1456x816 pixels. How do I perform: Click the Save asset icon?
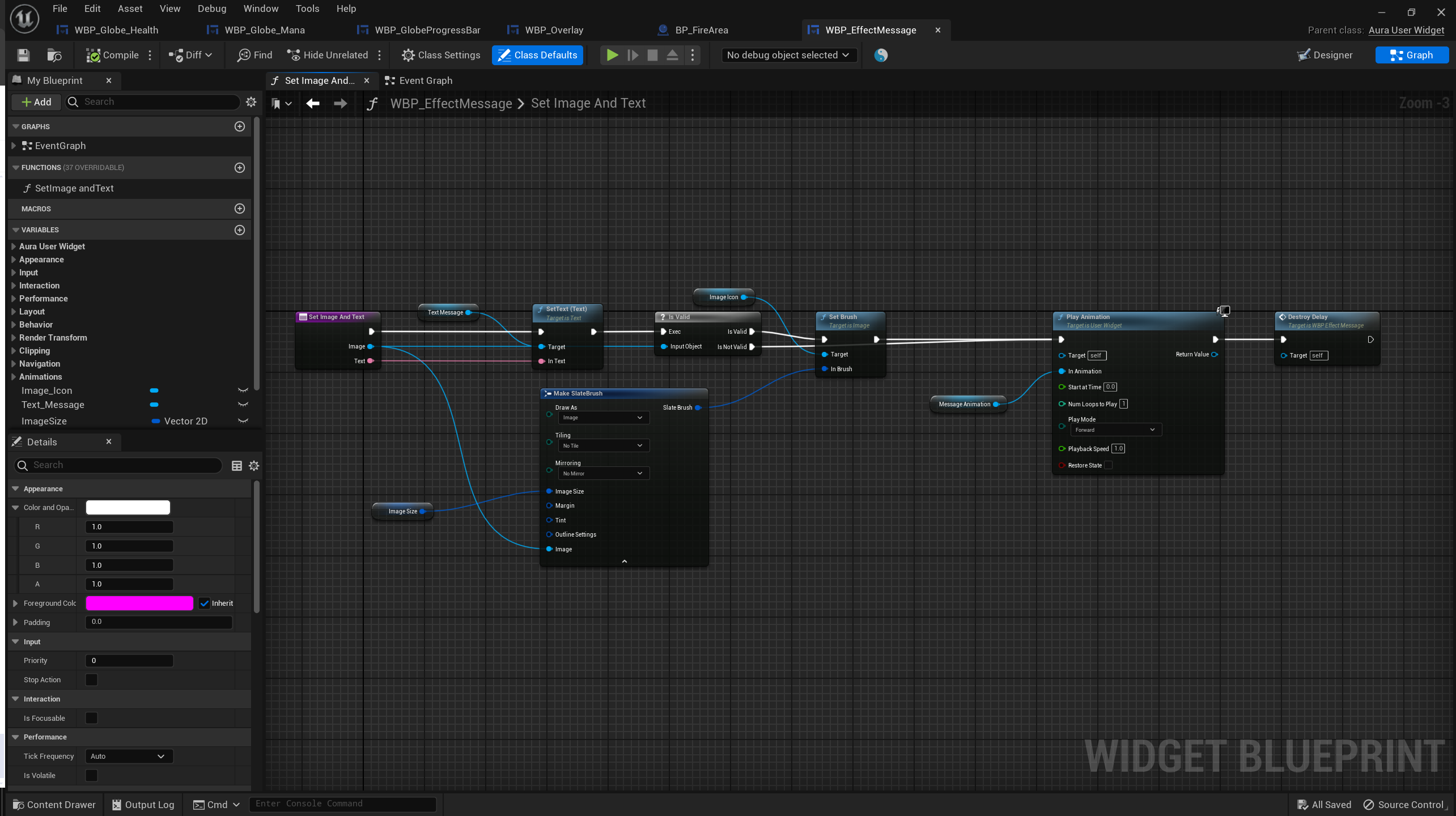(x=23, y=55)
